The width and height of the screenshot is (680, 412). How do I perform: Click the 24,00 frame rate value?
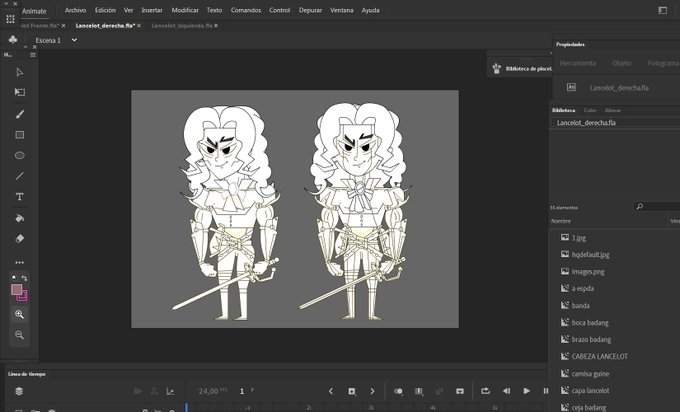click(209, 391)
